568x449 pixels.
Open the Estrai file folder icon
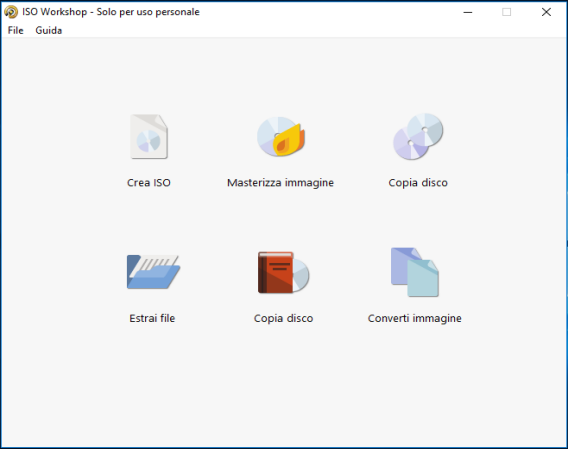(153, 272)
